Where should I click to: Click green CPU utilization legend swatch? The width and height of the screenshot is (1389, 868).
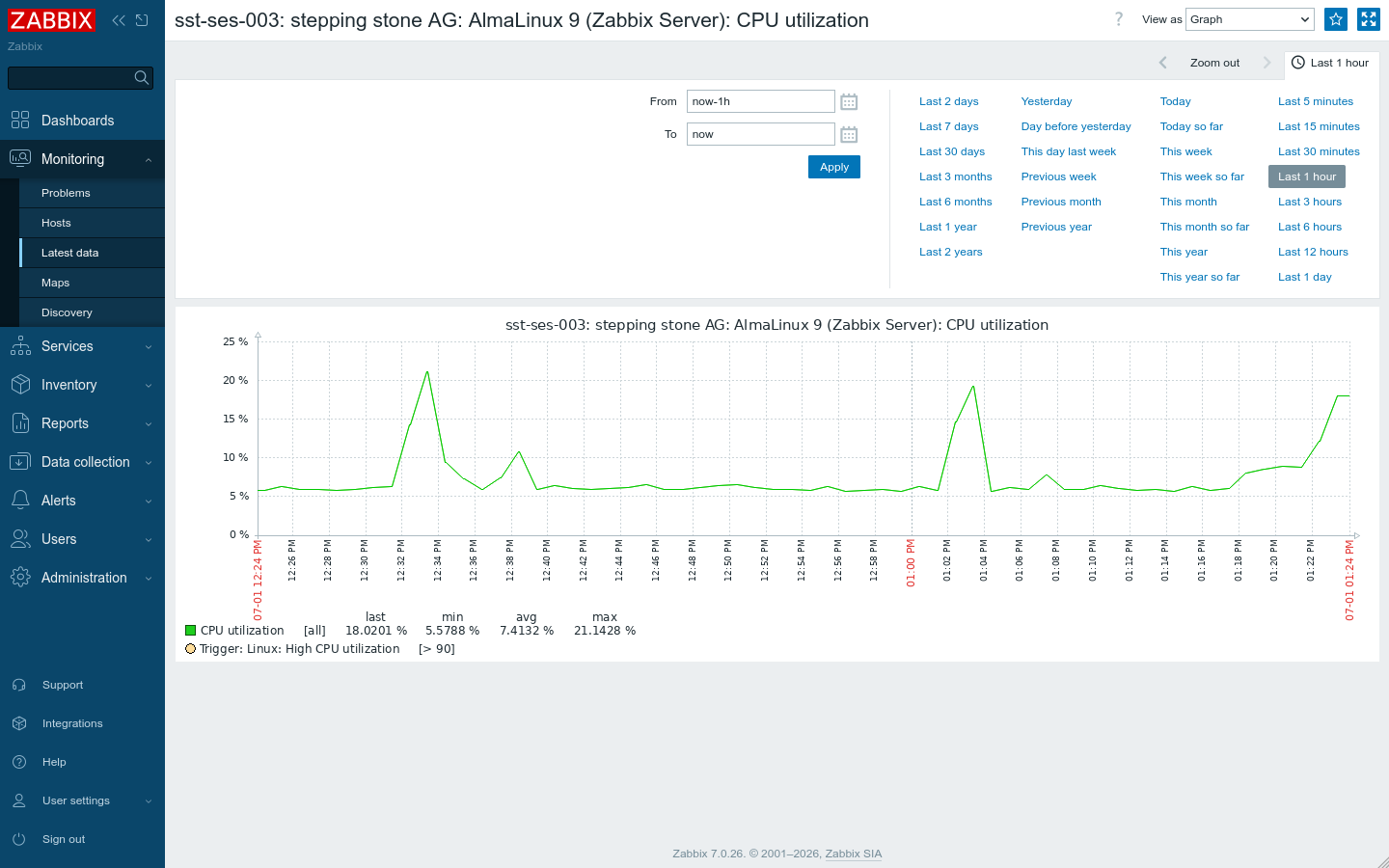[191, 631]
